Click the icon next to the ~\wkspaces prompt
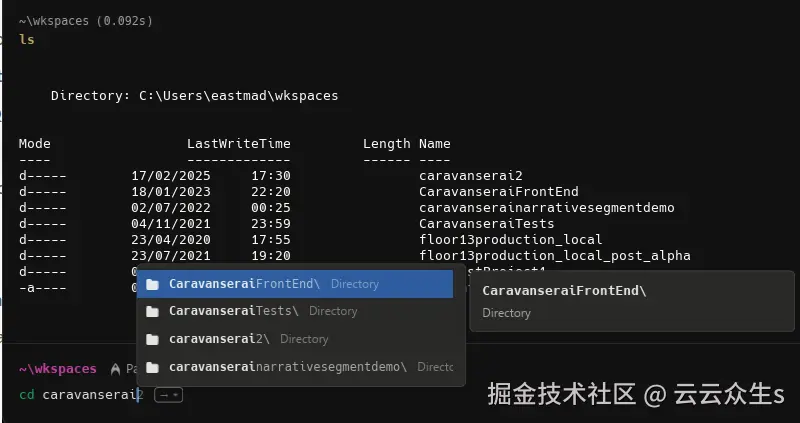This screenshot has width=800, height=423. coord(116,369)
